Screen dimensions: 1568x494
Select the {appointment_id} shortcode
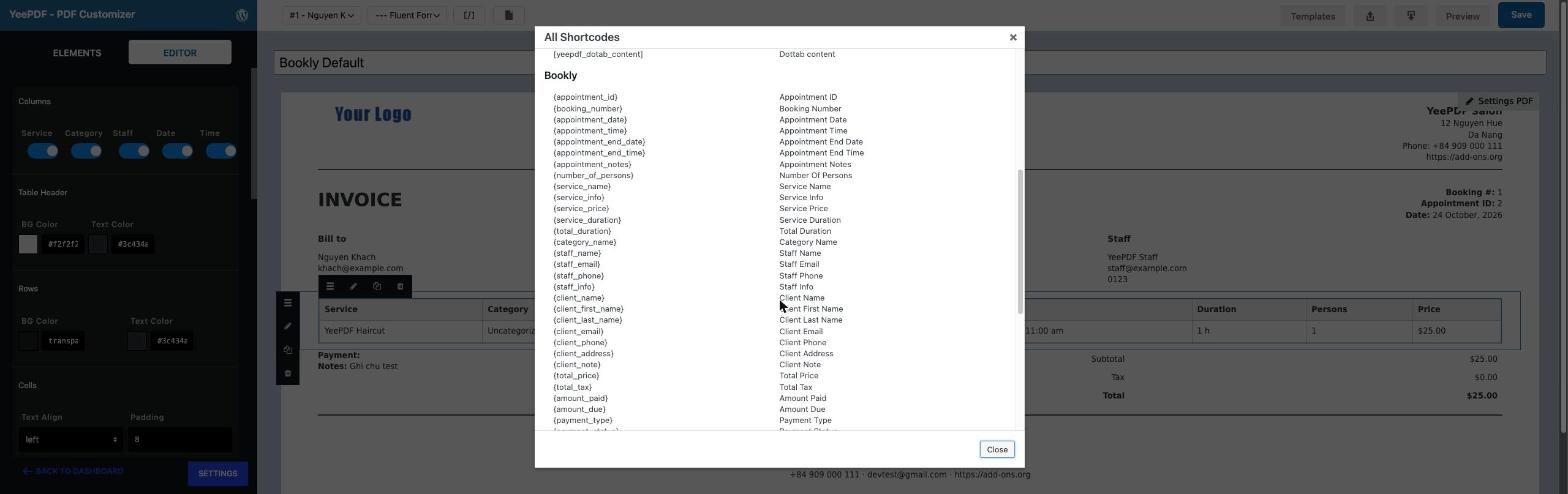pos(585,98)
